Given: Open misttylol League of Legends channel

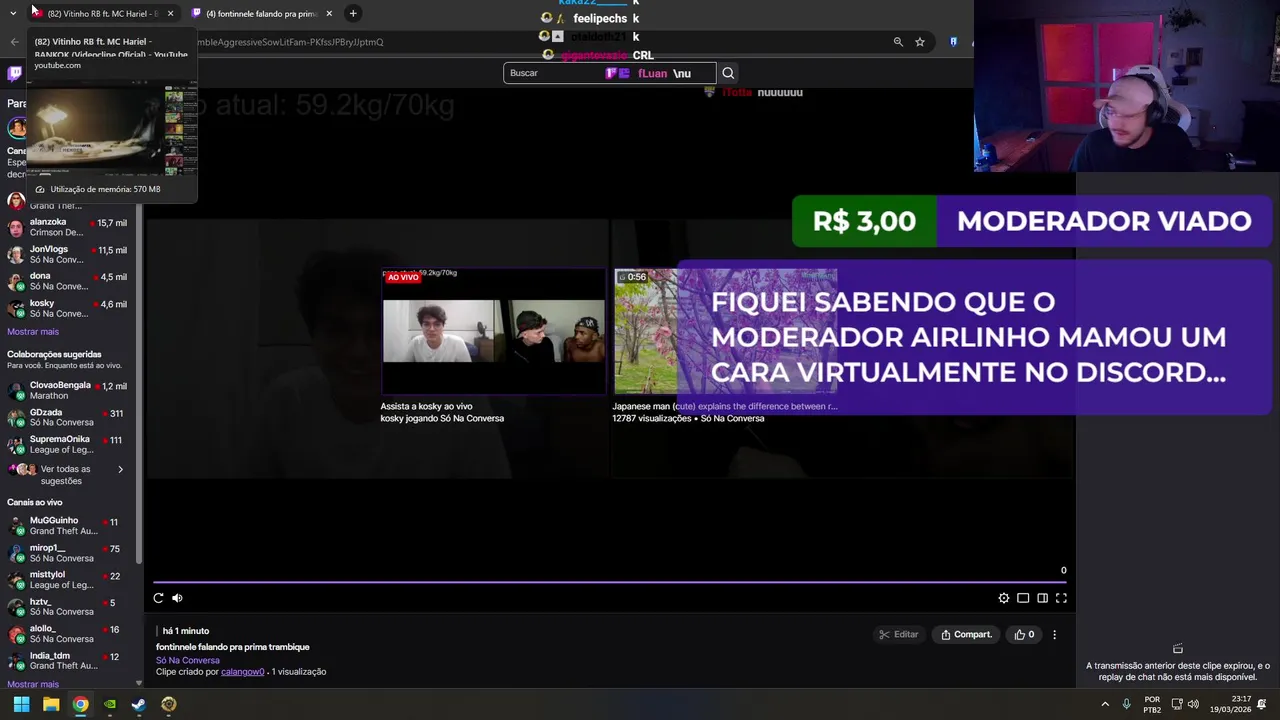Looking at the screenshot, I should coord(70,580).
